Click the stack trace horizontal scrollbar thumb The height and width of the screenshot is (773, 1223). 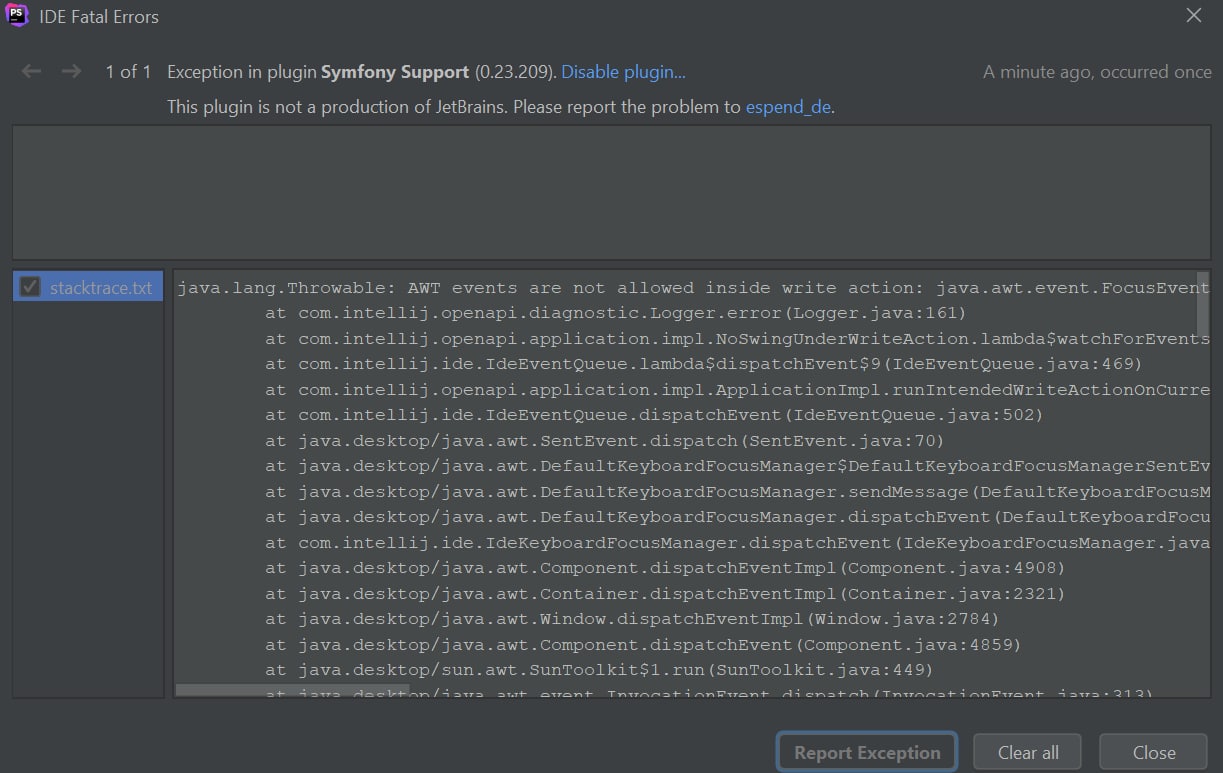tap(292, 690)
